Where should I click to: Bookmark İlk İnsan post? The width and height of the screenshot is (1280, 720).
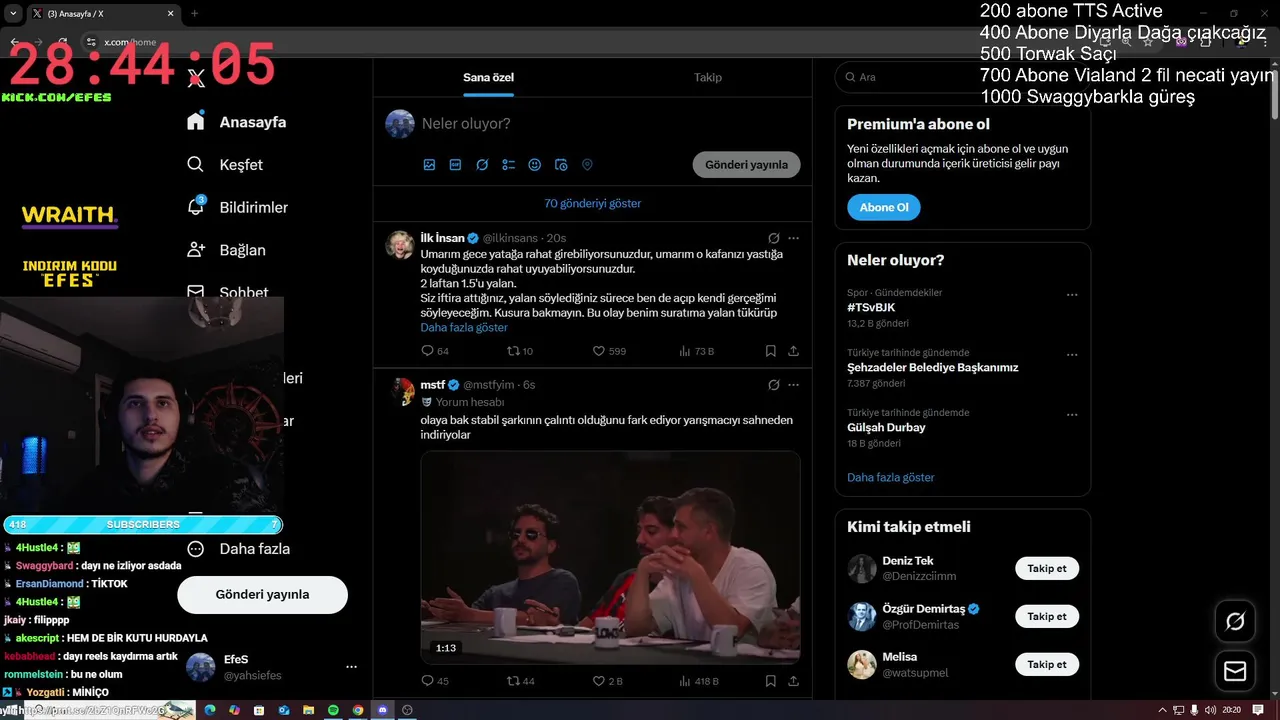pyautogui.click(x=770, y=351)
